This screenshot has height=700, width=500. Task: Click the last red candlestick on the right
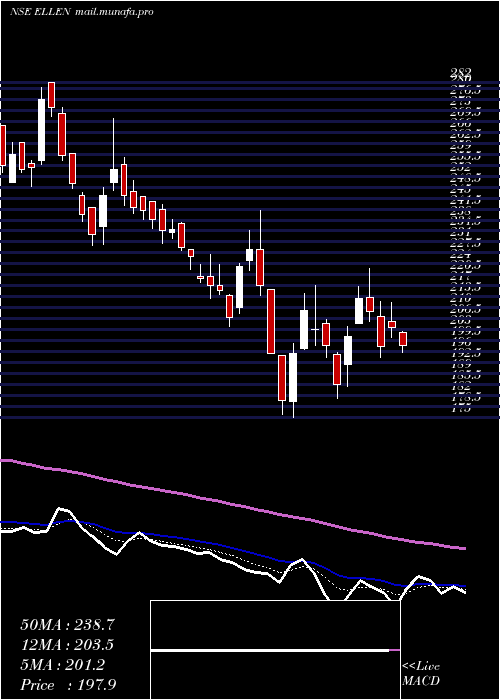click(x=403, y=339)
